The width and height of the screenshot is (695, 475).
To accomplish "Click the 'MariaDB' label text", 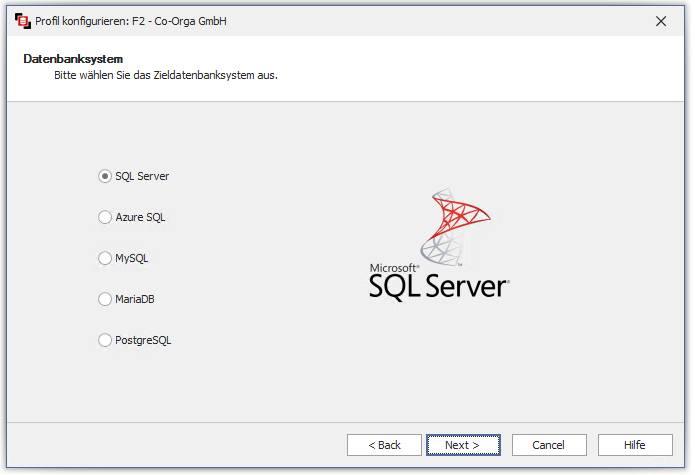I will 135,299.
